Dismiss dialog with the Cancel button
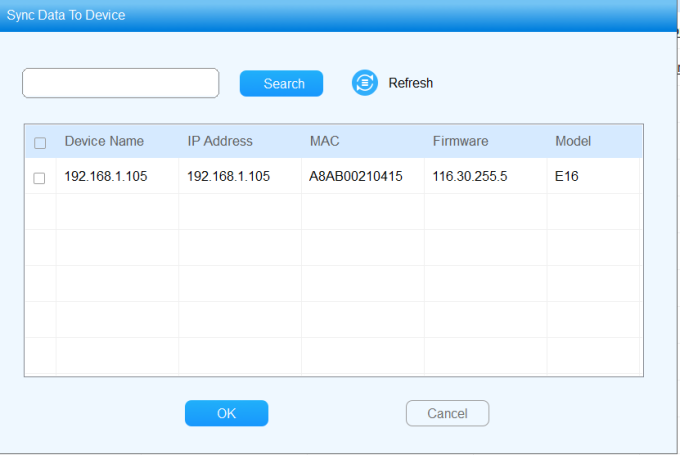Image resolution: width=680 pixels, height=455 pixels. [x=447, y=413]
